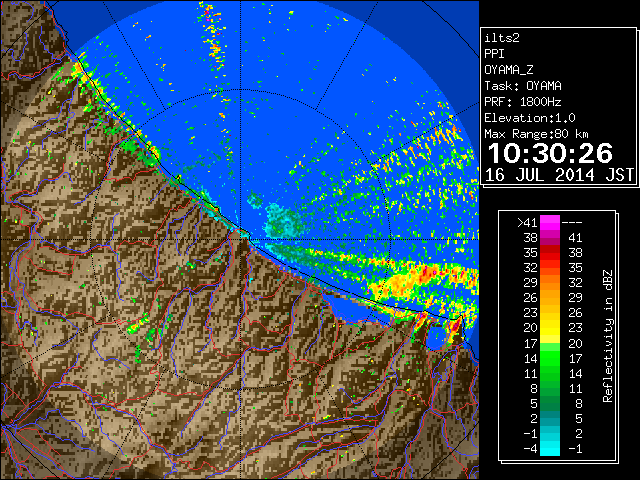Click the 'Elevation:1.0' text
Screen dimensions: 640x480
pyautogui.click(x=530, y=118)
